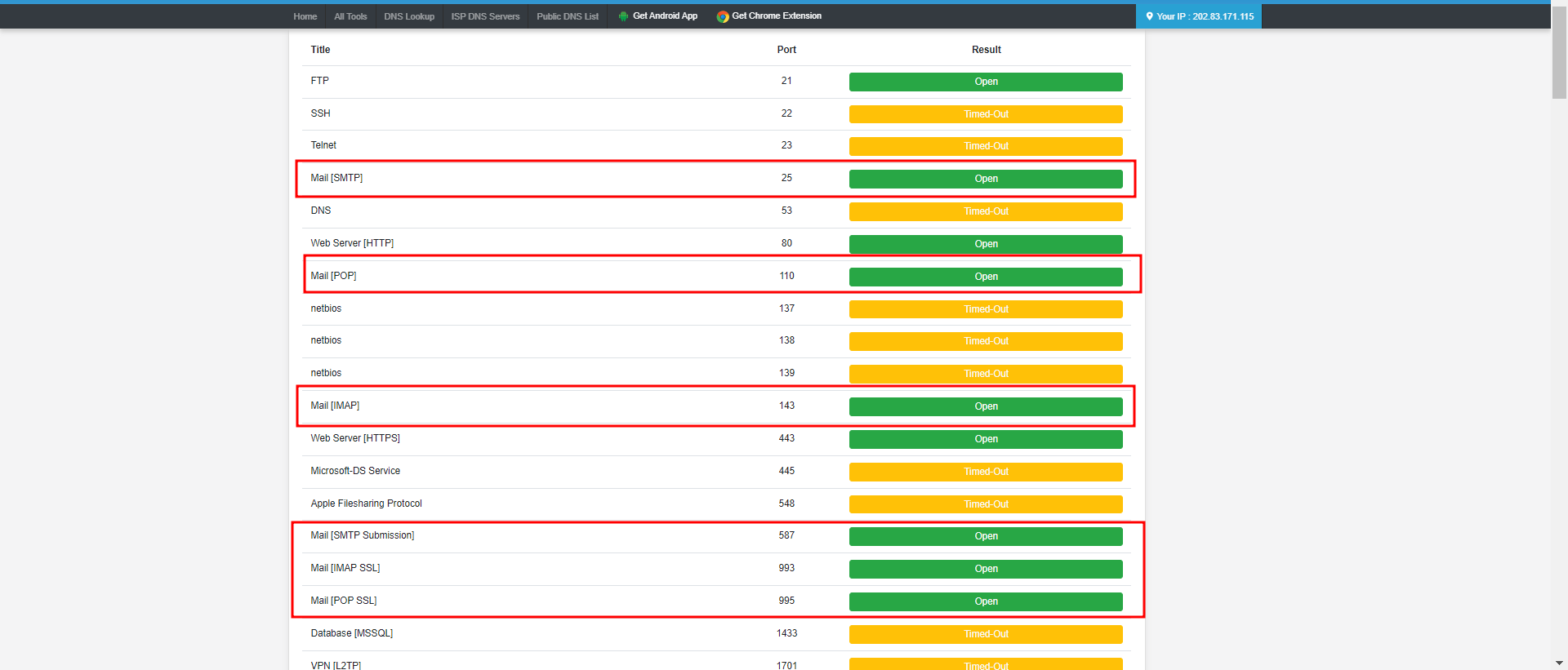The image size is (1568, 670).
Task: Open the Public DNS List link
Action: [568, 16]
